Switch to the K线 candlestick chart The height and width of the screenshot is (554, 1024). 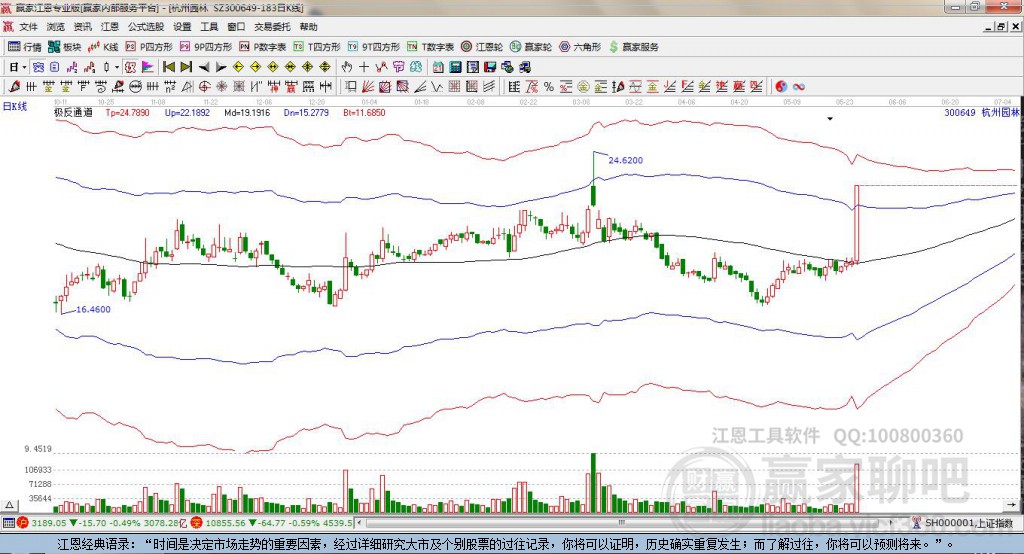pyautogui.click(x=104, y=47)
